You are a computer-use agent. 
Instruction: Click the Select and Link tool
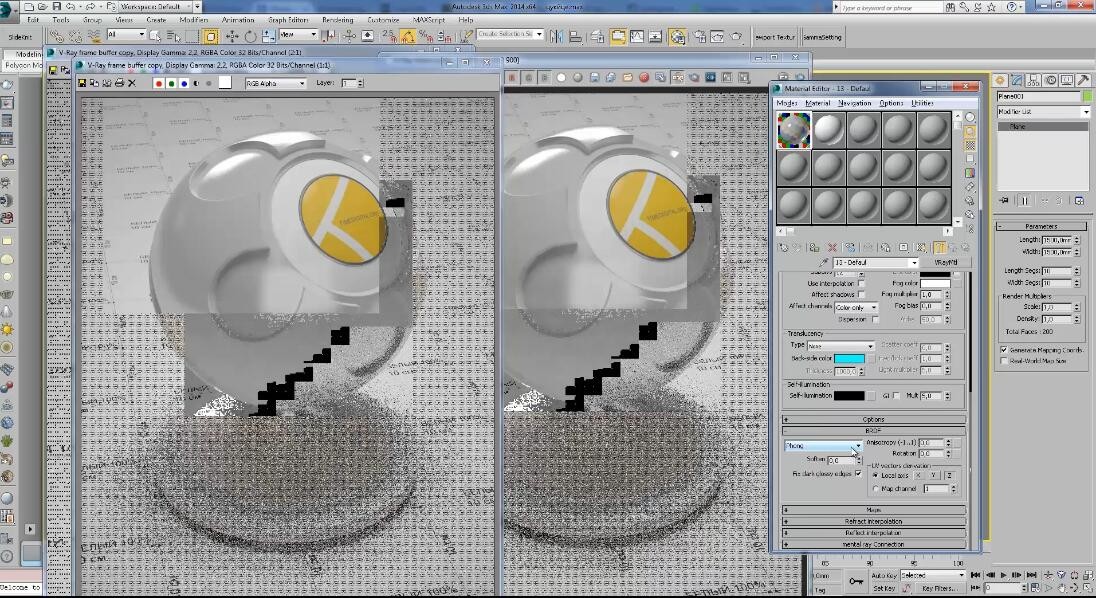(57, 36)
